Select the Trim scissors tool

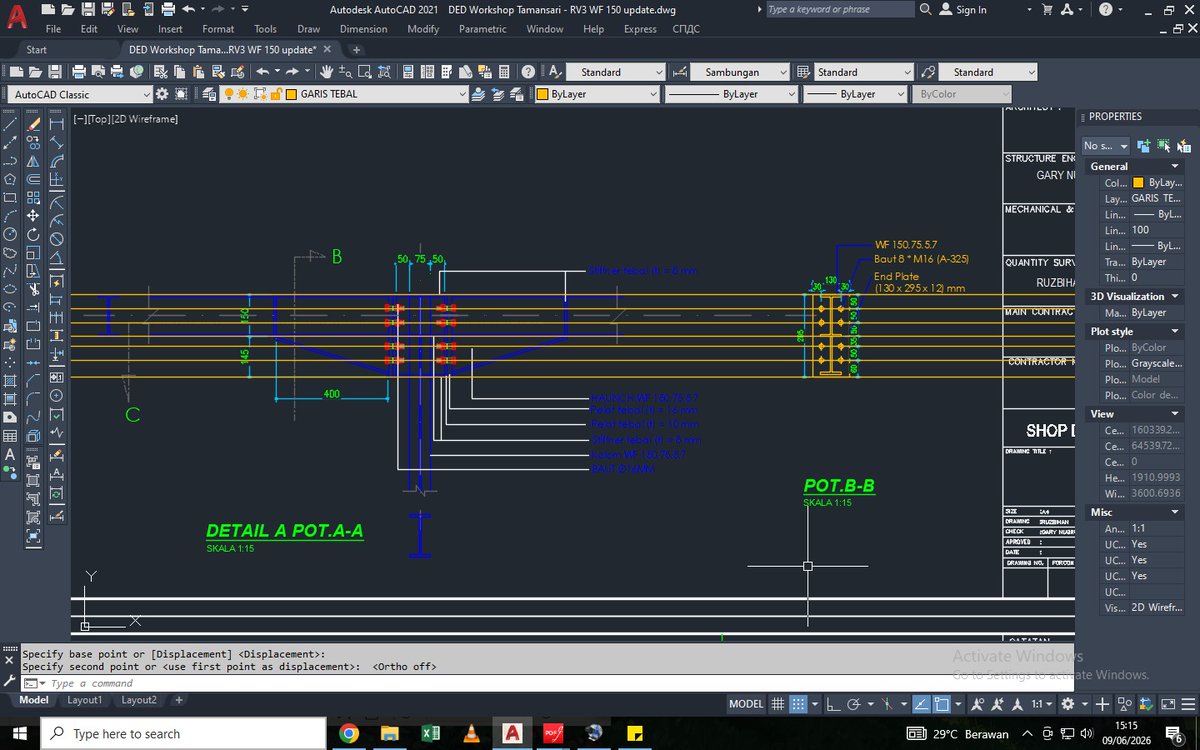pos(33,290)
